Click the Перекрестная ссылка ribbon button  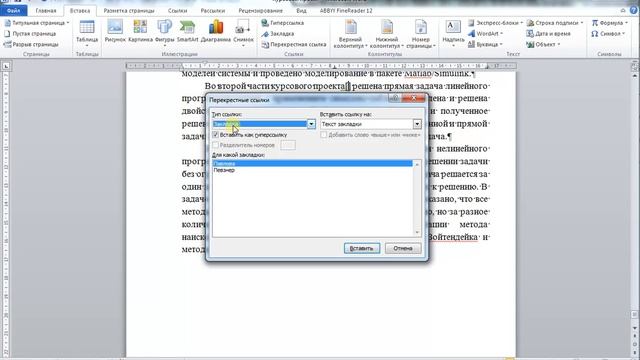pyautogui.click(x=294, y=44)
